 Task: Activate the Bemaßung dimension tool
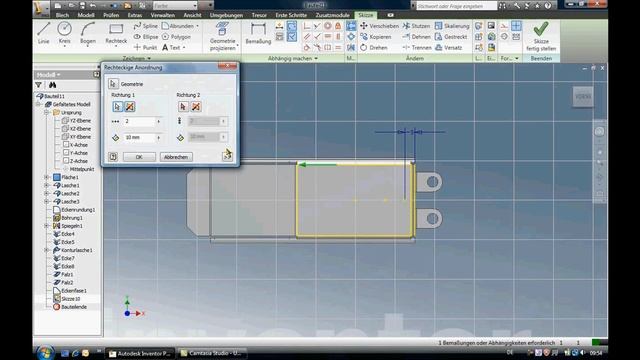(258, 33)
